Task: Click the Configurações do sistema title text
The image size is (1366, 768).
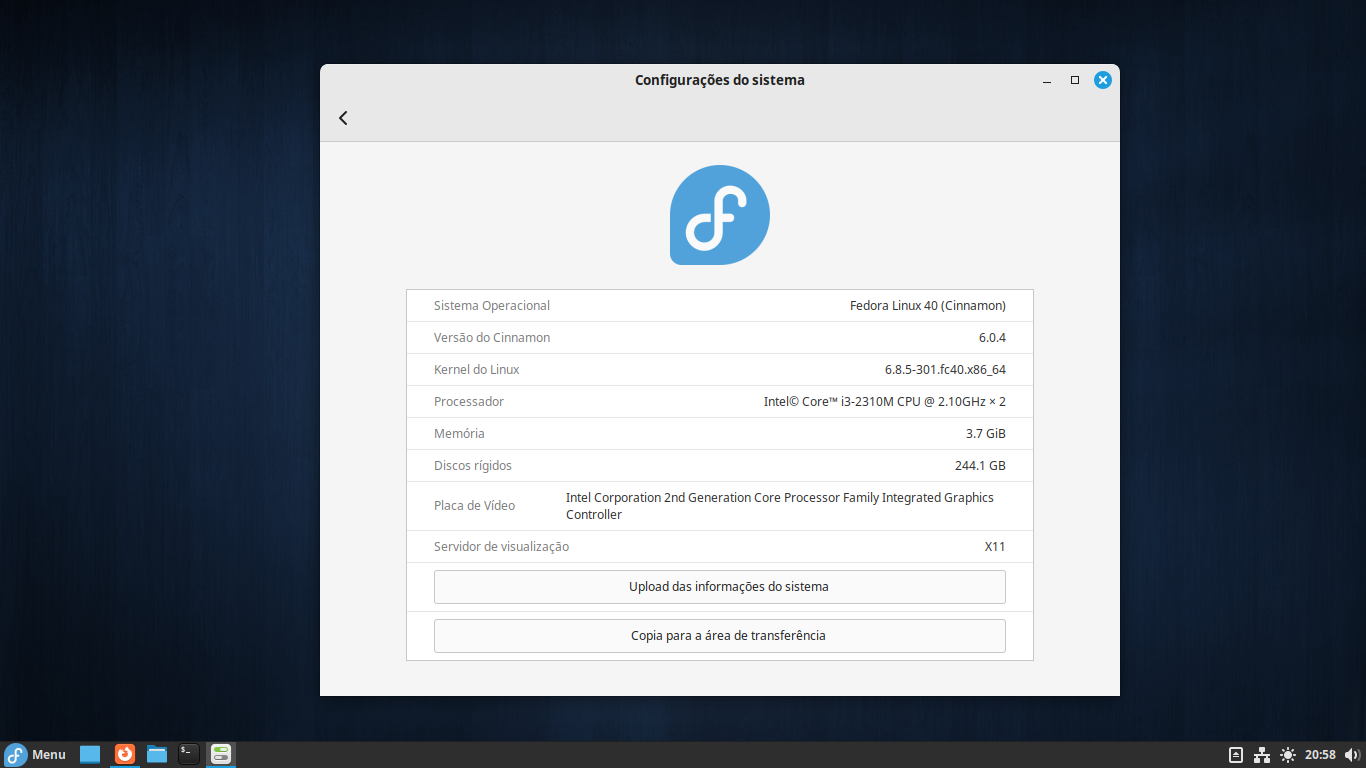Action: [x=720, y=80]
